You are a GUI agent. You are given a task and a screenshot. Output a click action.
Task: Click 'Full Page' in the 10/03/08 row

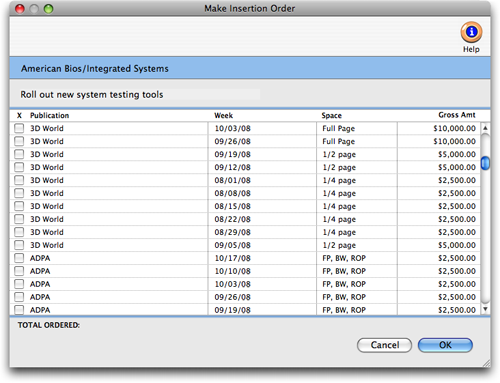tap(338, 128)
